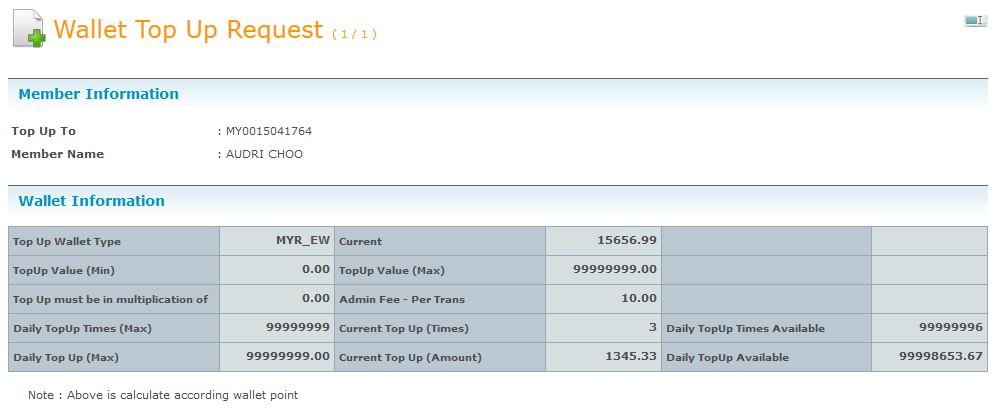Viewport: 995px width, 408px height.
Task: Click the page counter (1/1)
Action: pyautogui.click(x=354, y=34)
